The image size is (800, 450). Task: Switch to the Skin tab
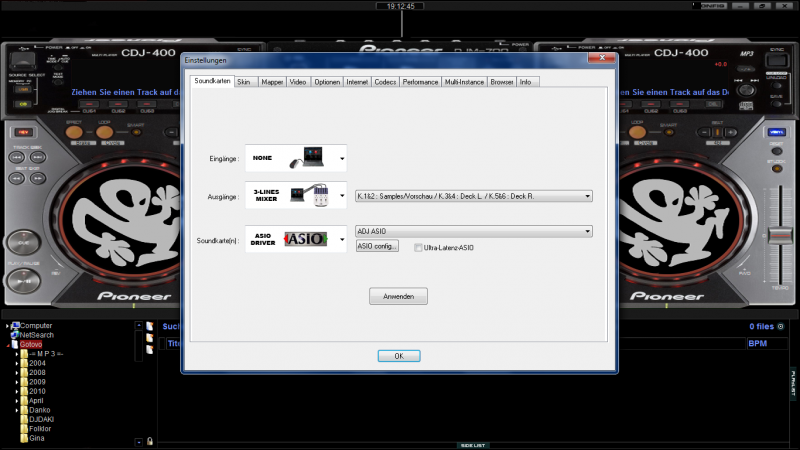tap(244, 82)
